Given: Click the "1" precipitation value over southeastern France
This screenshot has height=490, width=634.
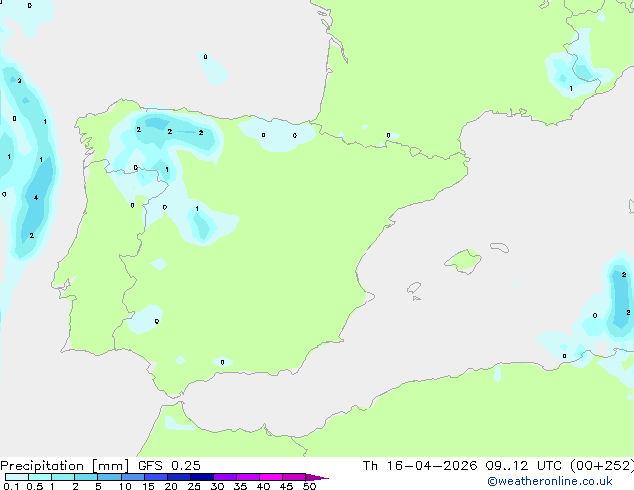Looking at the screenshot, I should [x=571, y=89].
